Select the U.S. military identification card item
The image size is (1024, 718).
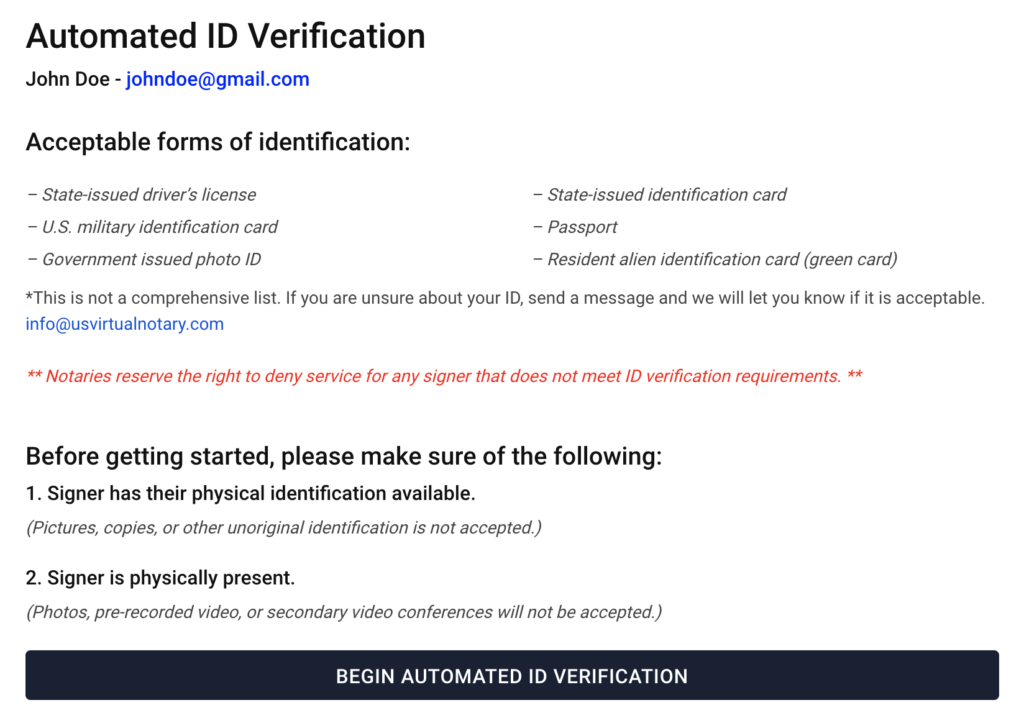coord(159,227)
